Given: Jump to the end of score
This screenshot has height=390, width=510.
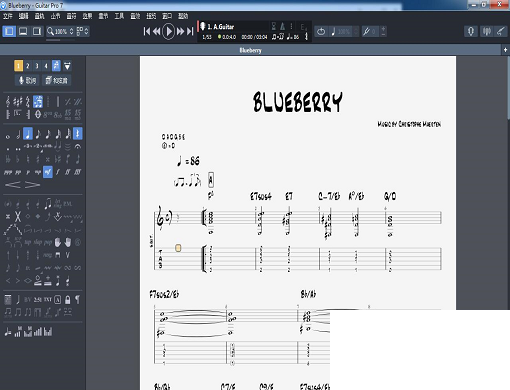Looking at the screenshot, I should tap(190, 31).
